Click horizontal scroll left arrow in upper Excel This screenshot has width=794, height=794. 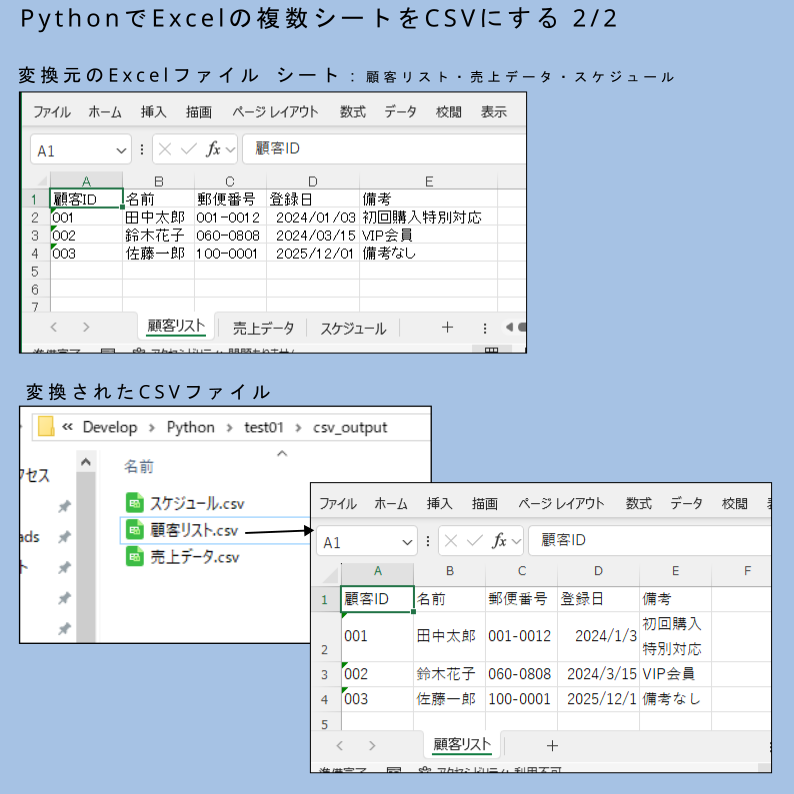click(509, 327)
